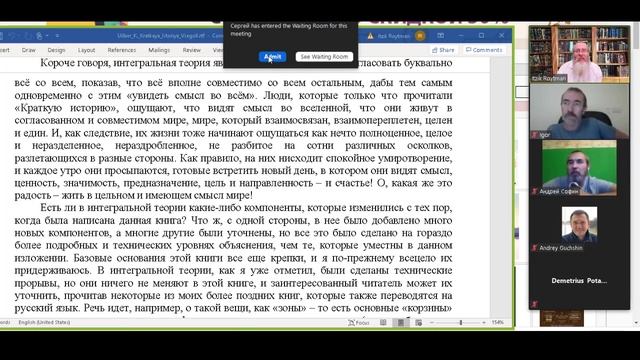This screenshot has width=640, height=360.
Task: Click the zoom in plus button
Action: 484,322
